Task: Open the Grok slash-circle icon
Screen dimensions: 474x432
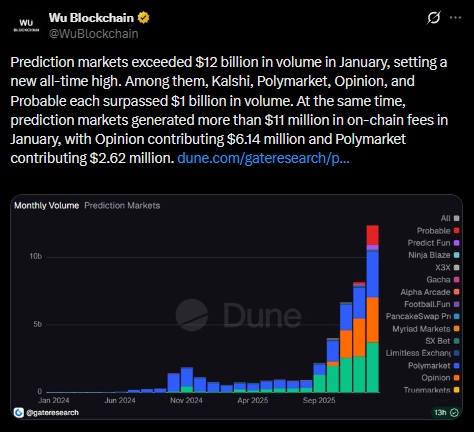Action: click(x=434, y=18)
